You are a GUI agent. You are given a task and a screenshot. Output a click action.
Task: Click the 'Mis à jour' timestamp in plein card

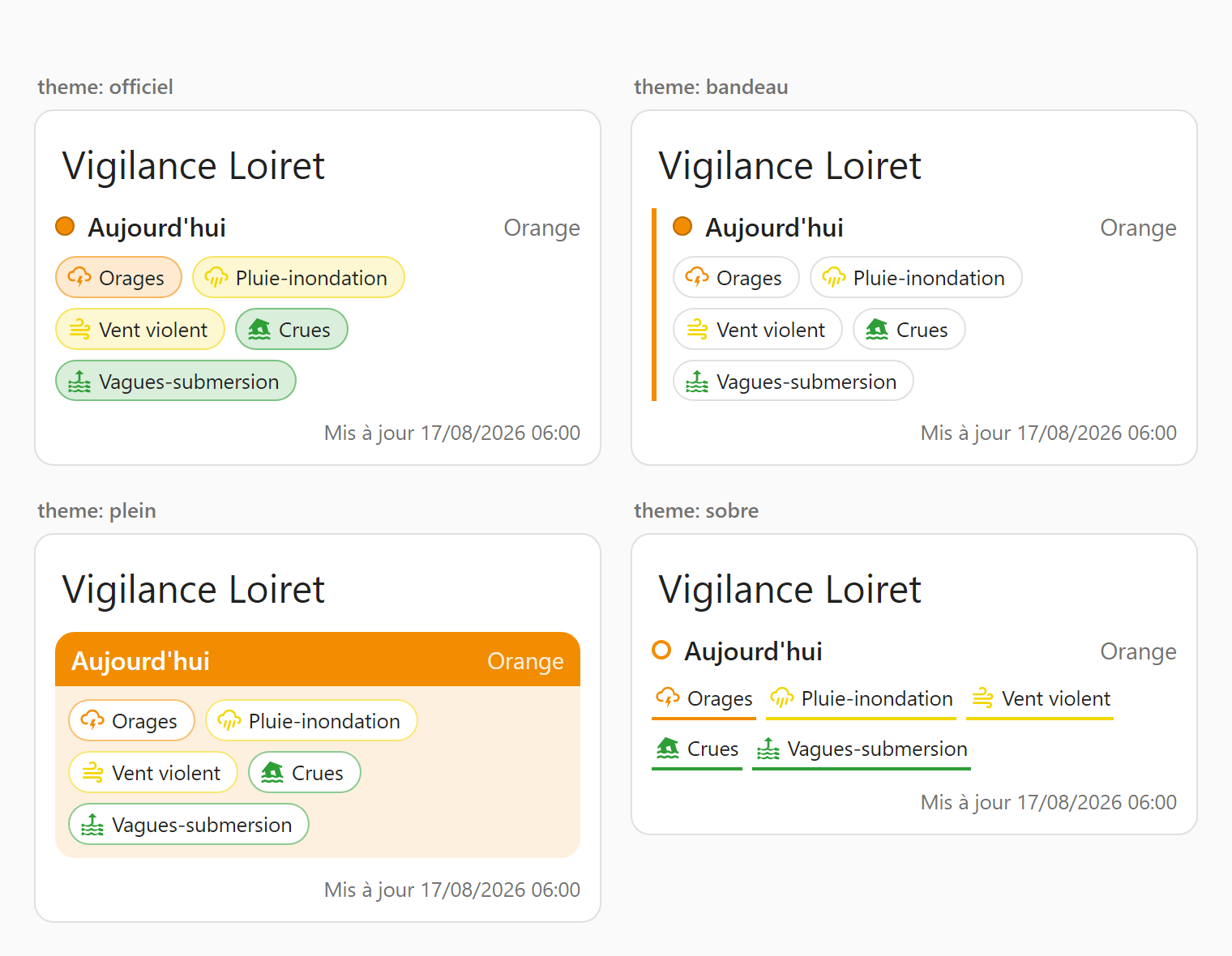click(452, 890)
